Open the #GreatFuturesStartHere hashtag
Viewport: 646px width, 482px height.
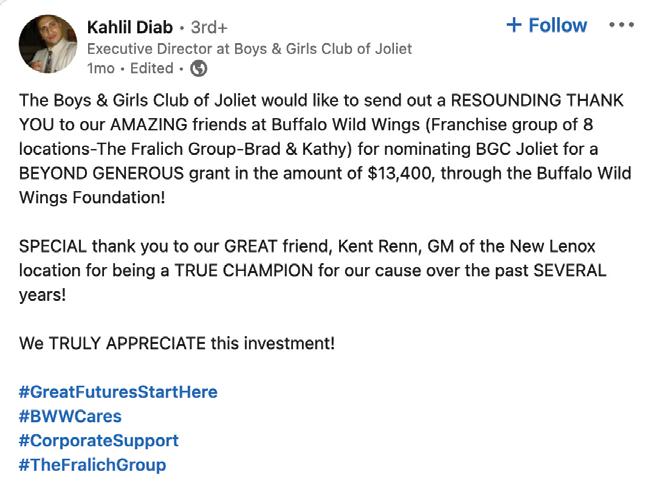coord(118,392)
